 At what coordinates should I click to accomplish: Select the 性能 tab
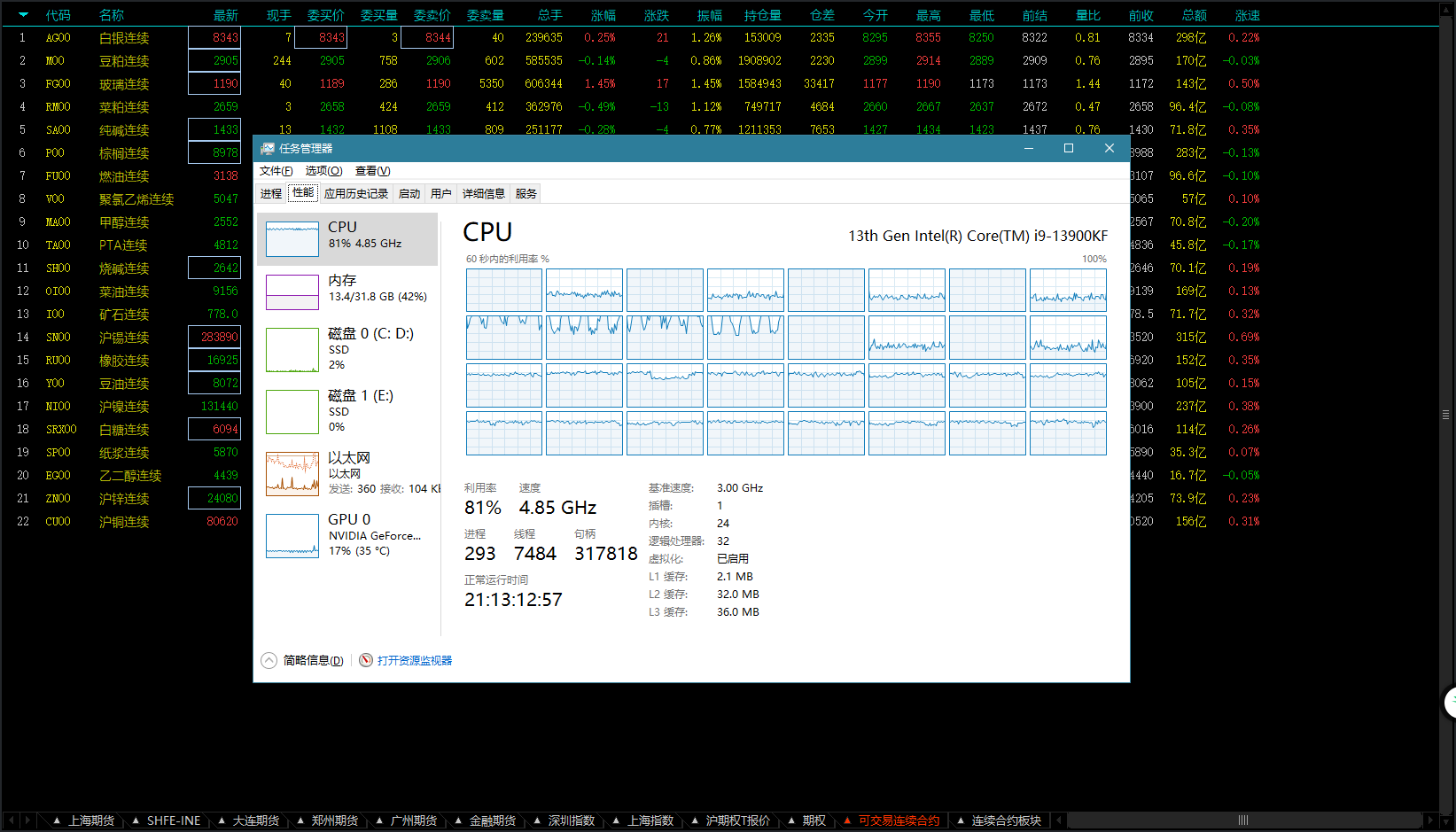pyautogui.click(x=303, y=192)
